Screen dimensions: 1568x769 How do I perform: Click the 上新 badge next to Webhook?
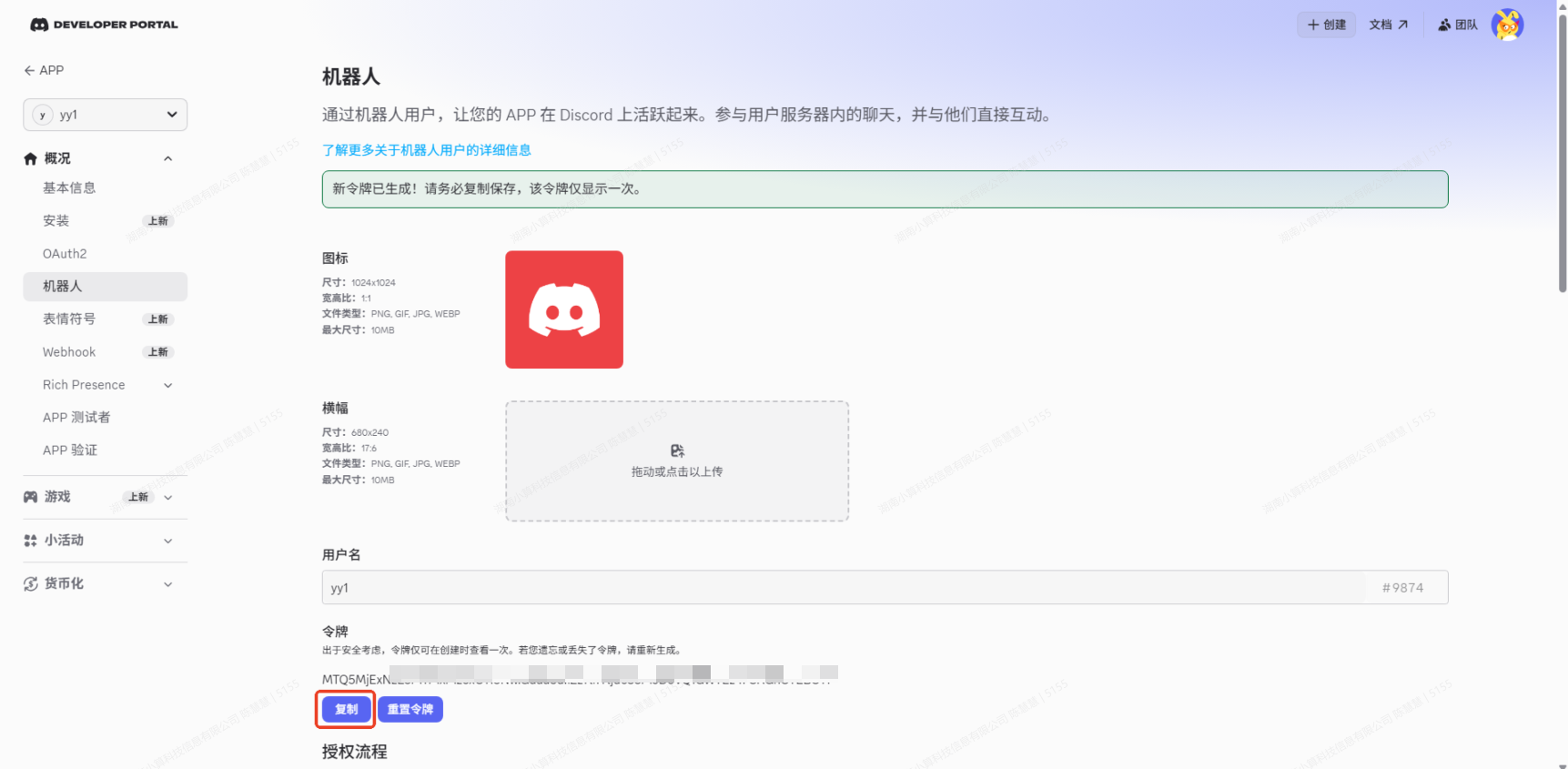coord(158,352)
